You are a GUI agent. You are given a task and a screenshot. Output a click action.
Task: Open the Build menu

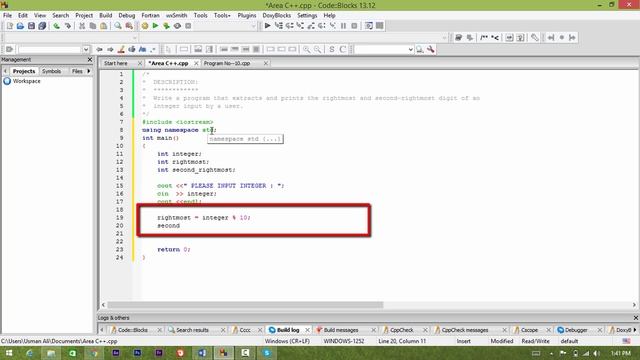coord(106,15)
